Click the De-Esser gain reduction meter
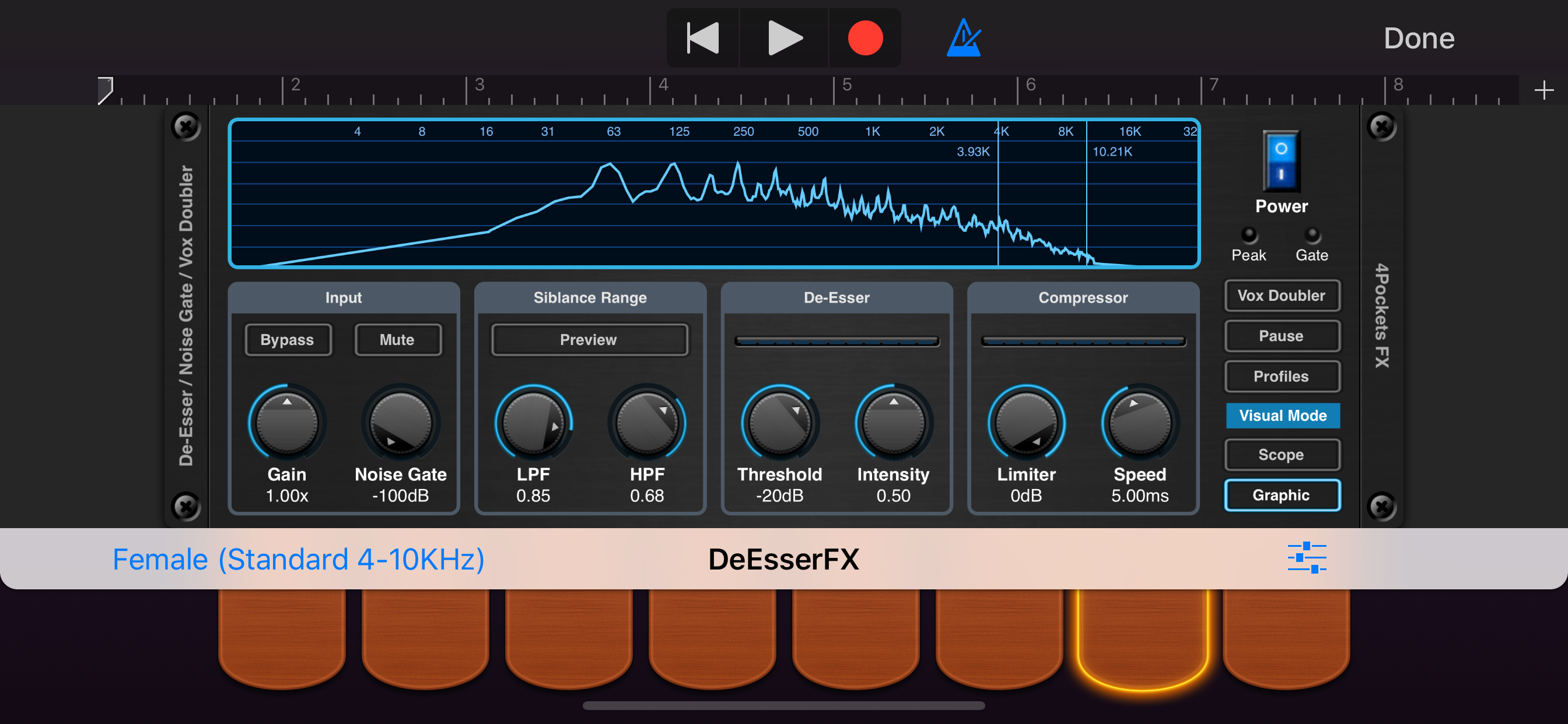Screen dimensions: 1568x724 [836, 342]
